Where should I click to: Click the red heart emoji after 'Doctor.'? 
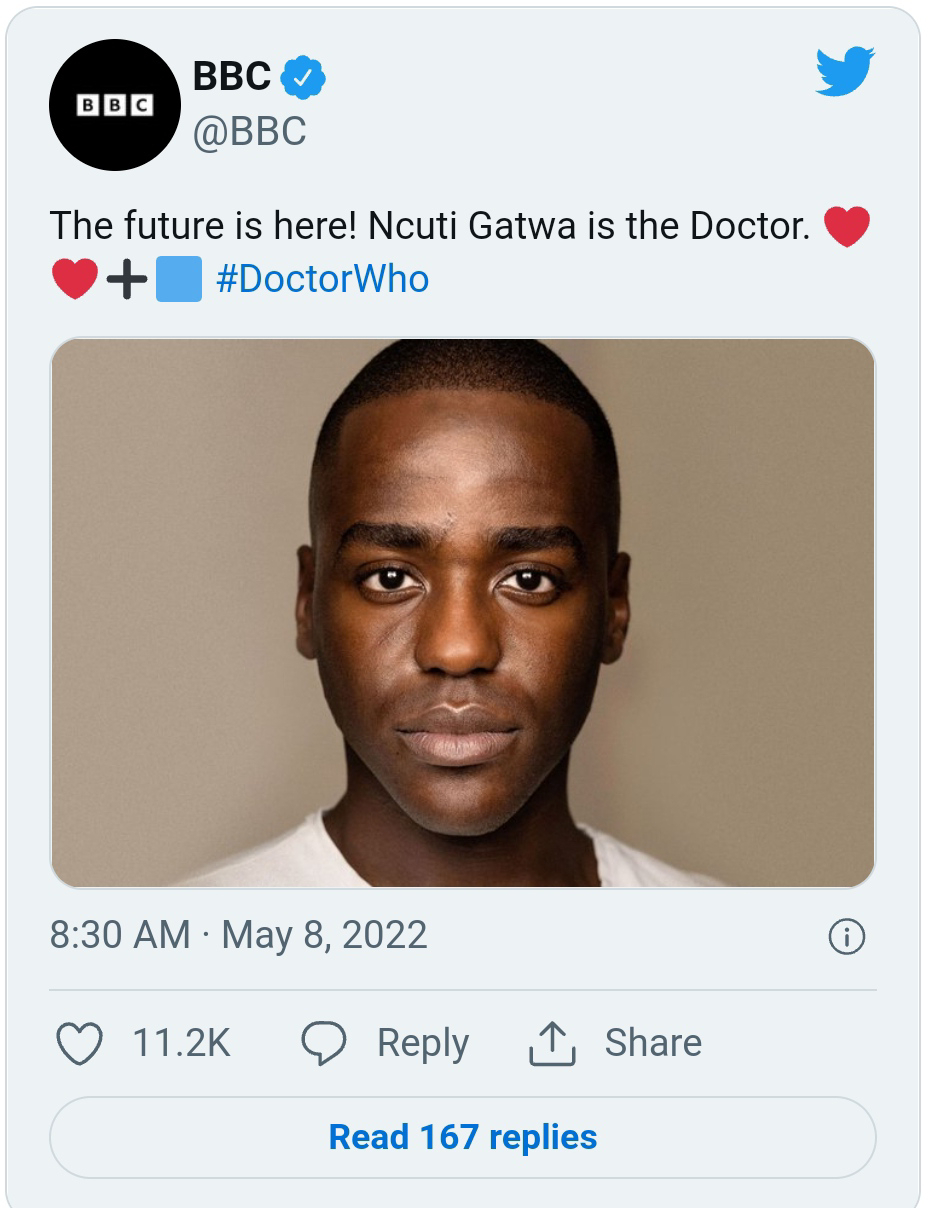pos(846,226)
